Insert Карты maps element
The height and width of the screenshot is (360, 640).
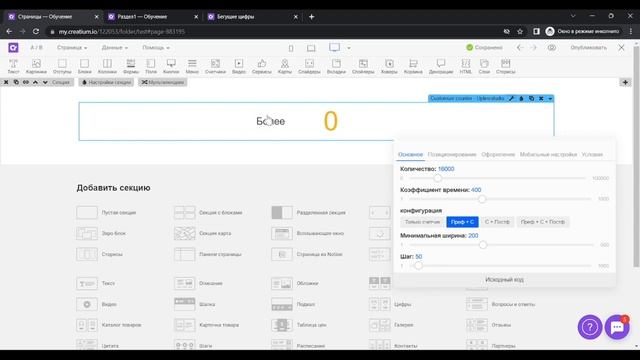coord(284,67)
